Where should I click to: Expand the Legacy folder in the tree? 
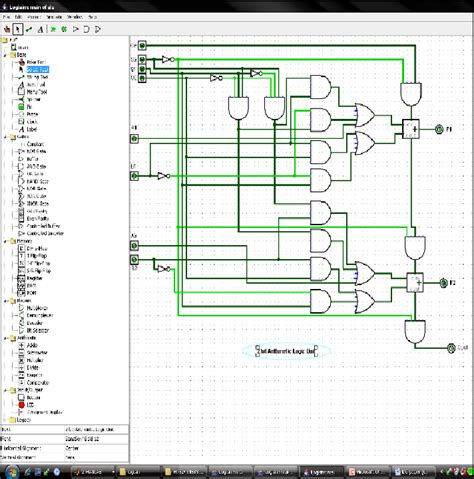(5, 420)
